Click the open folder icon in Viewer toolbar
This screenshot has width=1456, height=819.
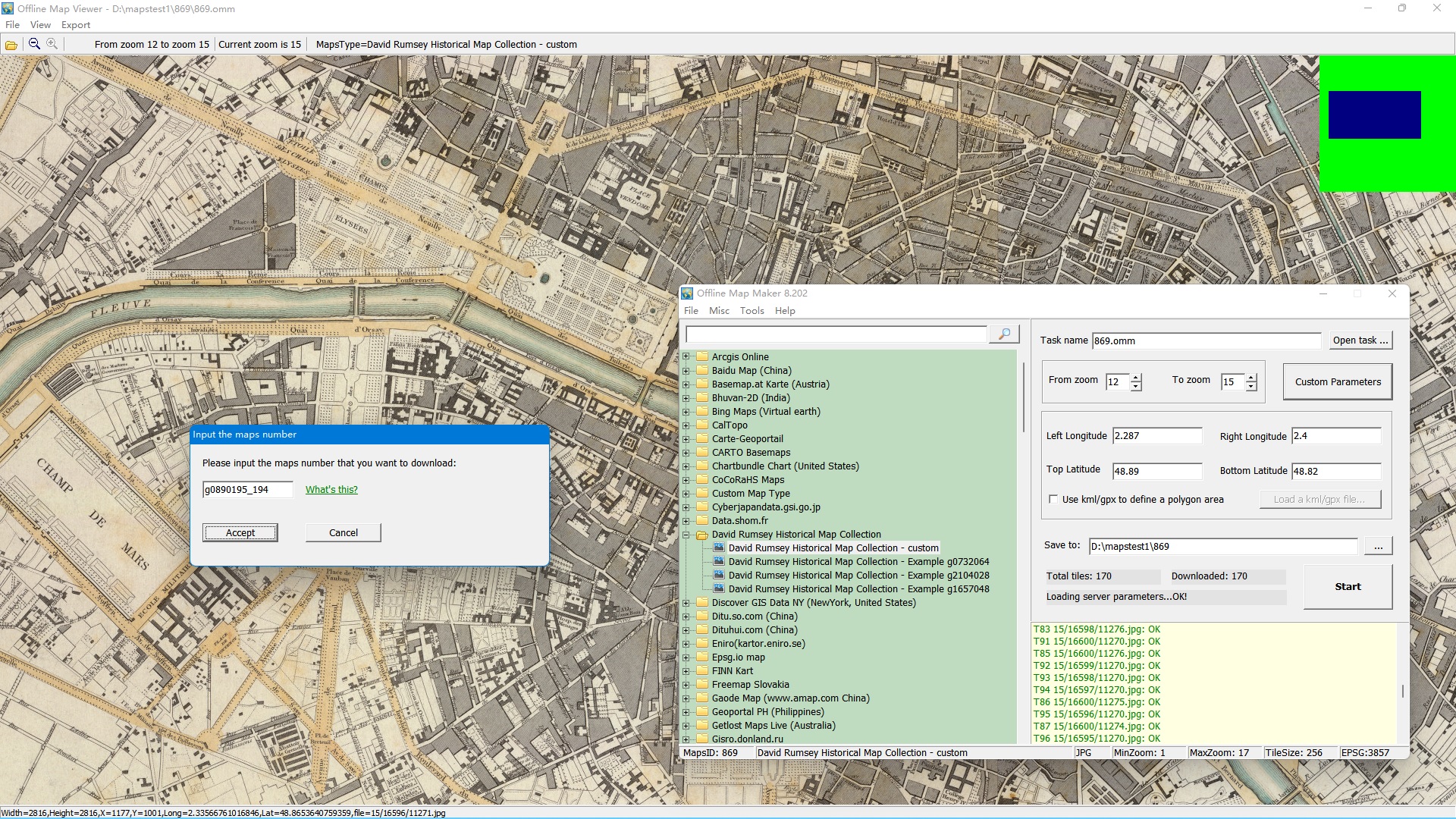(11, 45)
